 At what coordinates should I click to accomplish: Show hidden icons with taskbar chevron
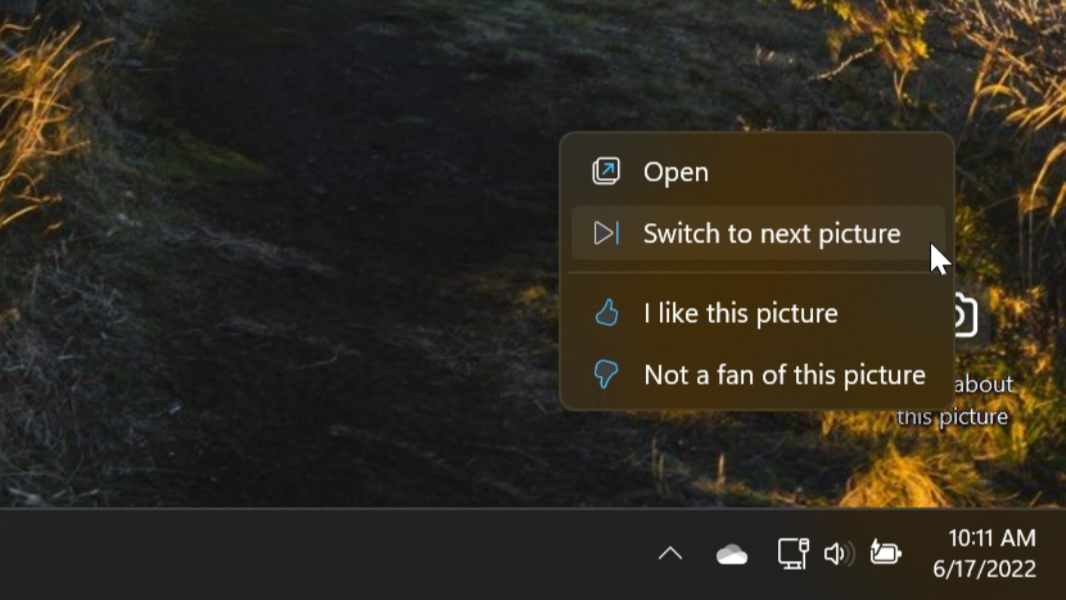670,553
